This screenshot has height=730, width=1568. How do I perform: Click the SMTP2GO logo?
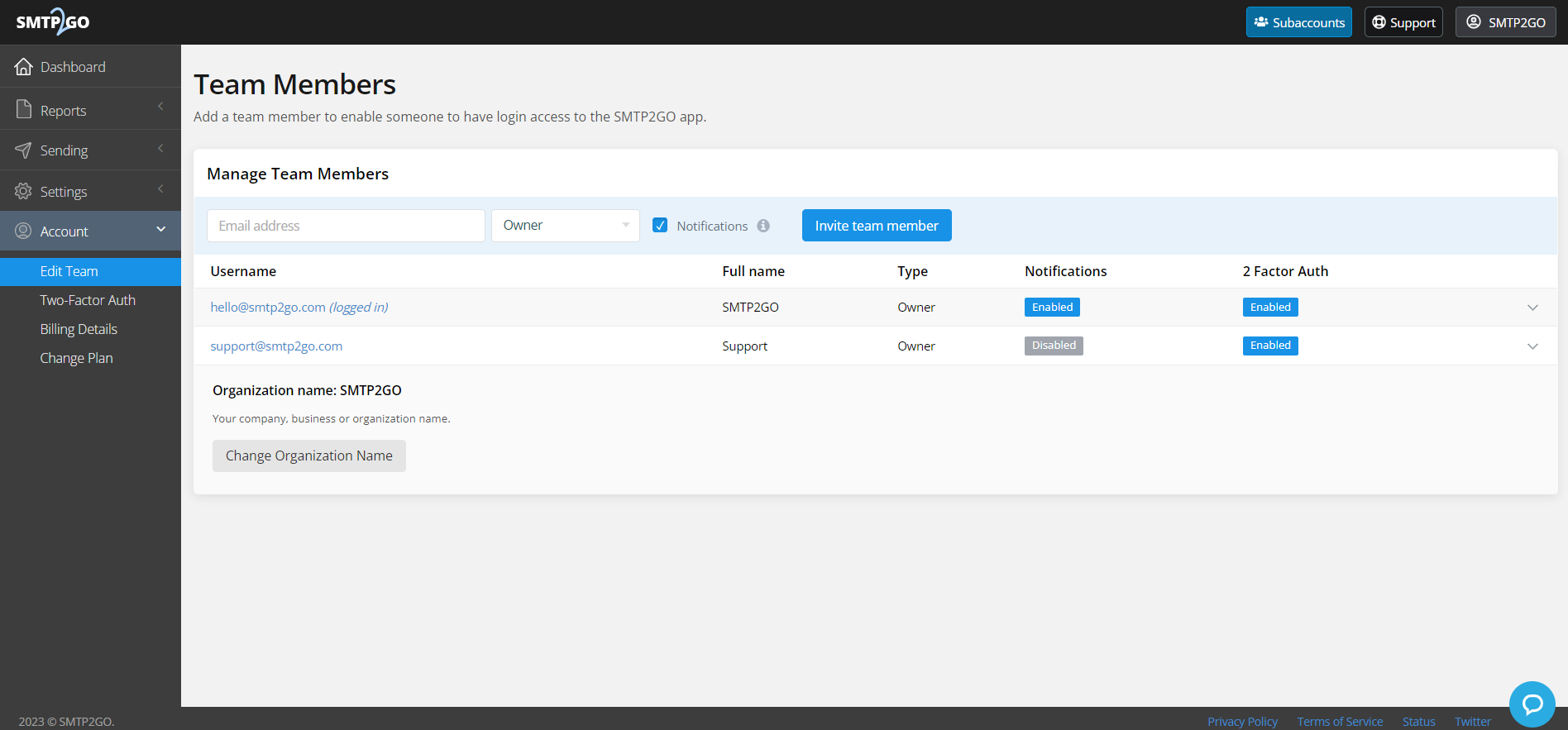pyautogui.click(x=53, y=21)
